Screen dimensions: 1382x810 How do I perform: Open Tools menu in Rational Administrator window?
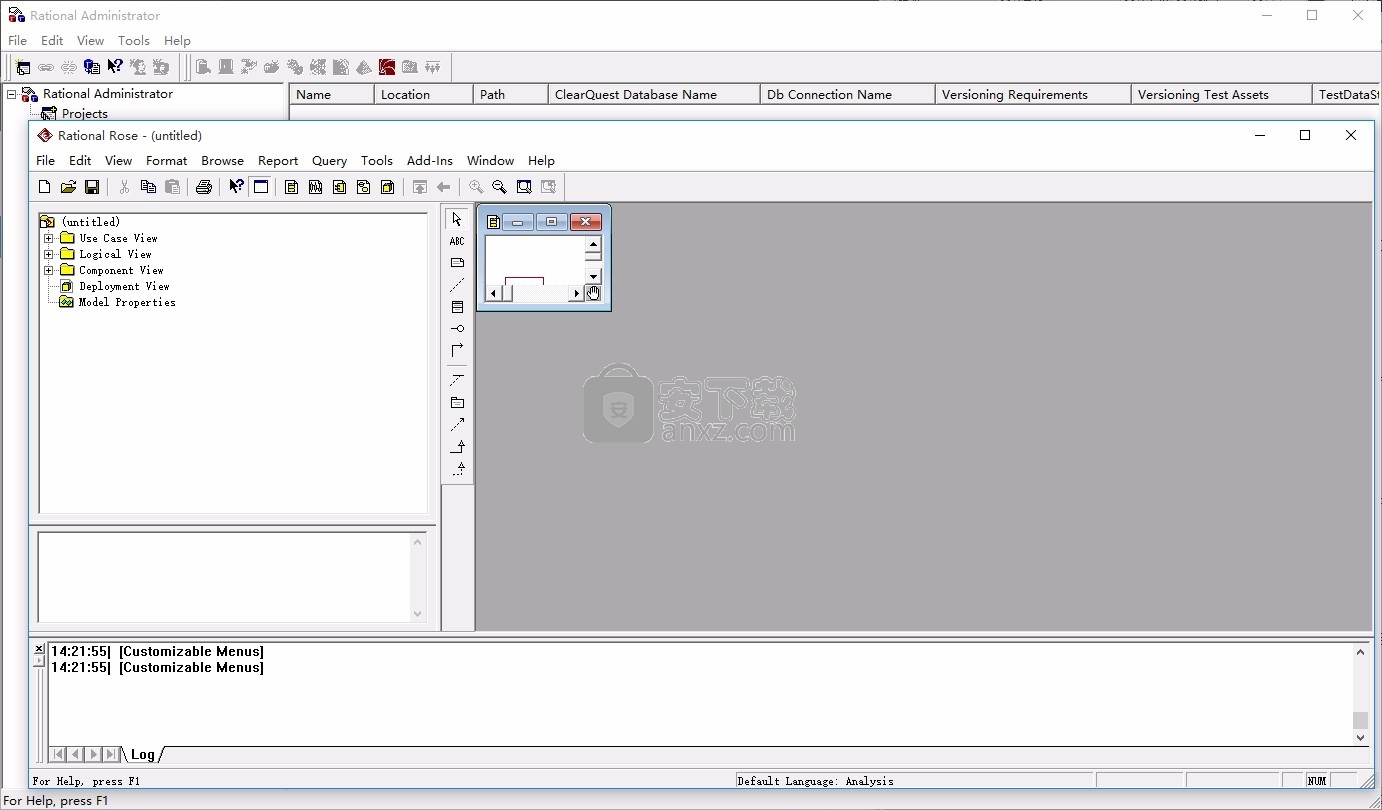(x=133, y=41)
